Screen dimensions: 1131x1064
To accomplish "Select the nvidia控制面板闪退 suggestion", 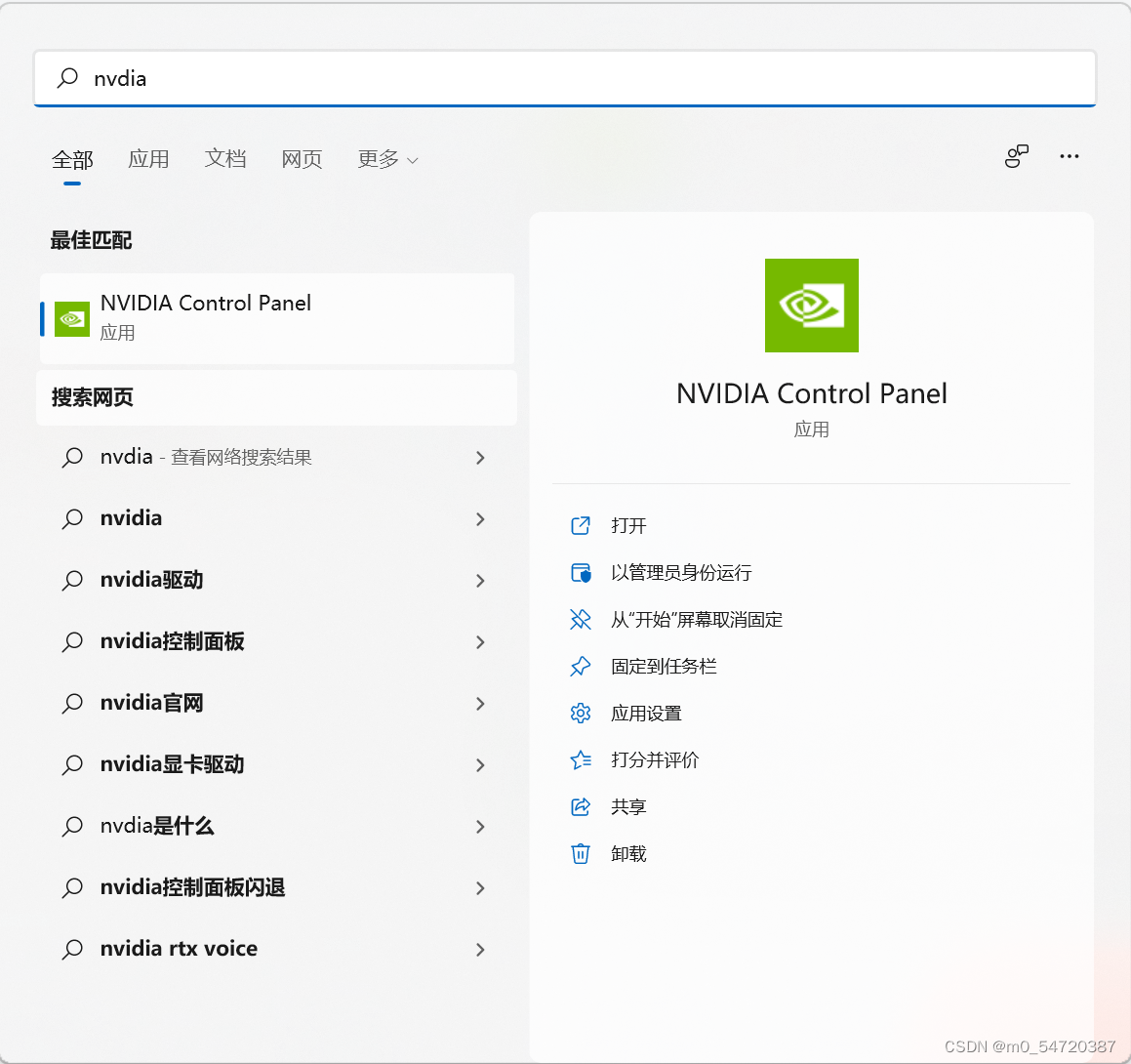I will 278,888.
